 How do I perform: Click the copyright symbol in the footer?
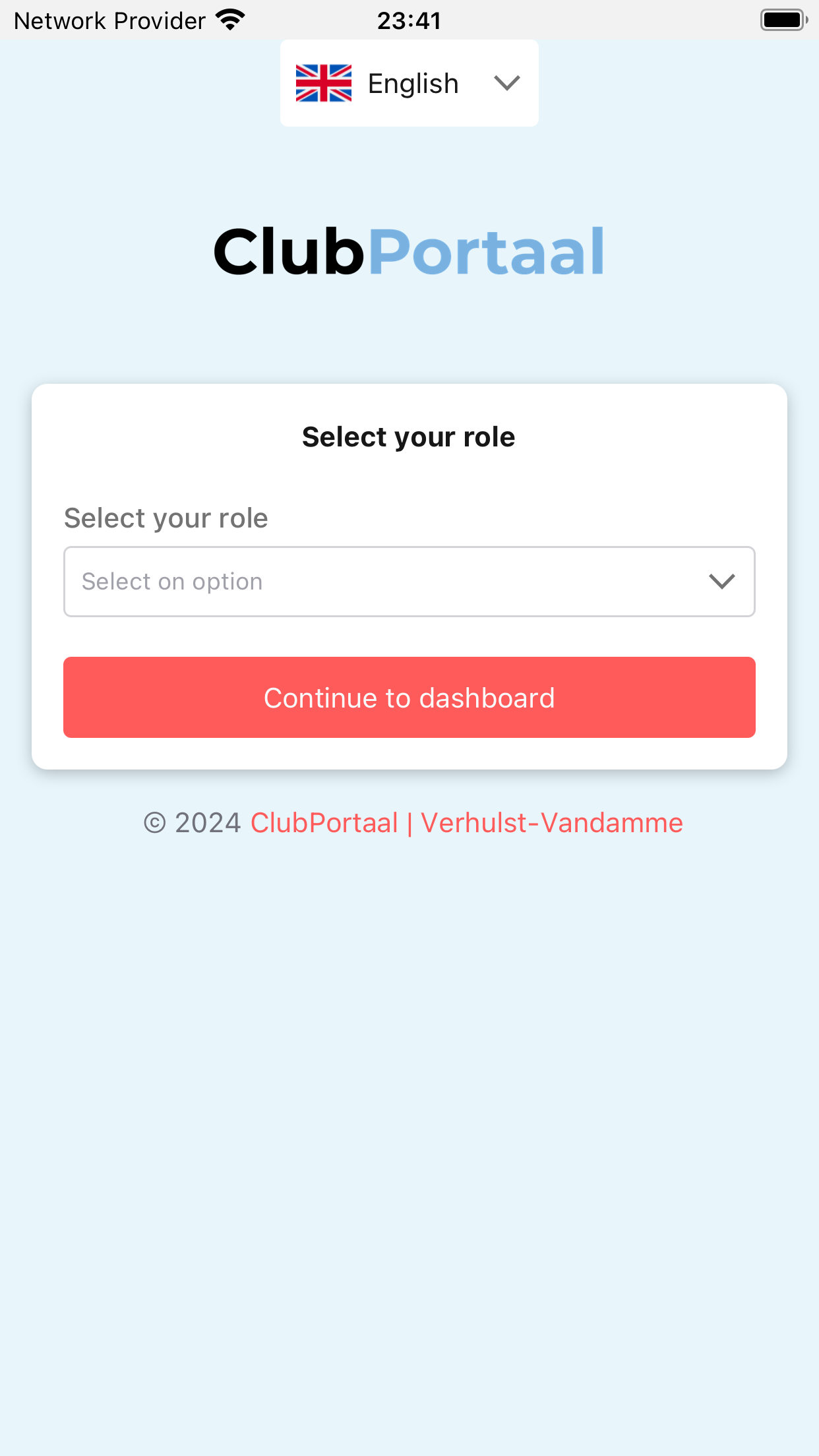(155, 823)
